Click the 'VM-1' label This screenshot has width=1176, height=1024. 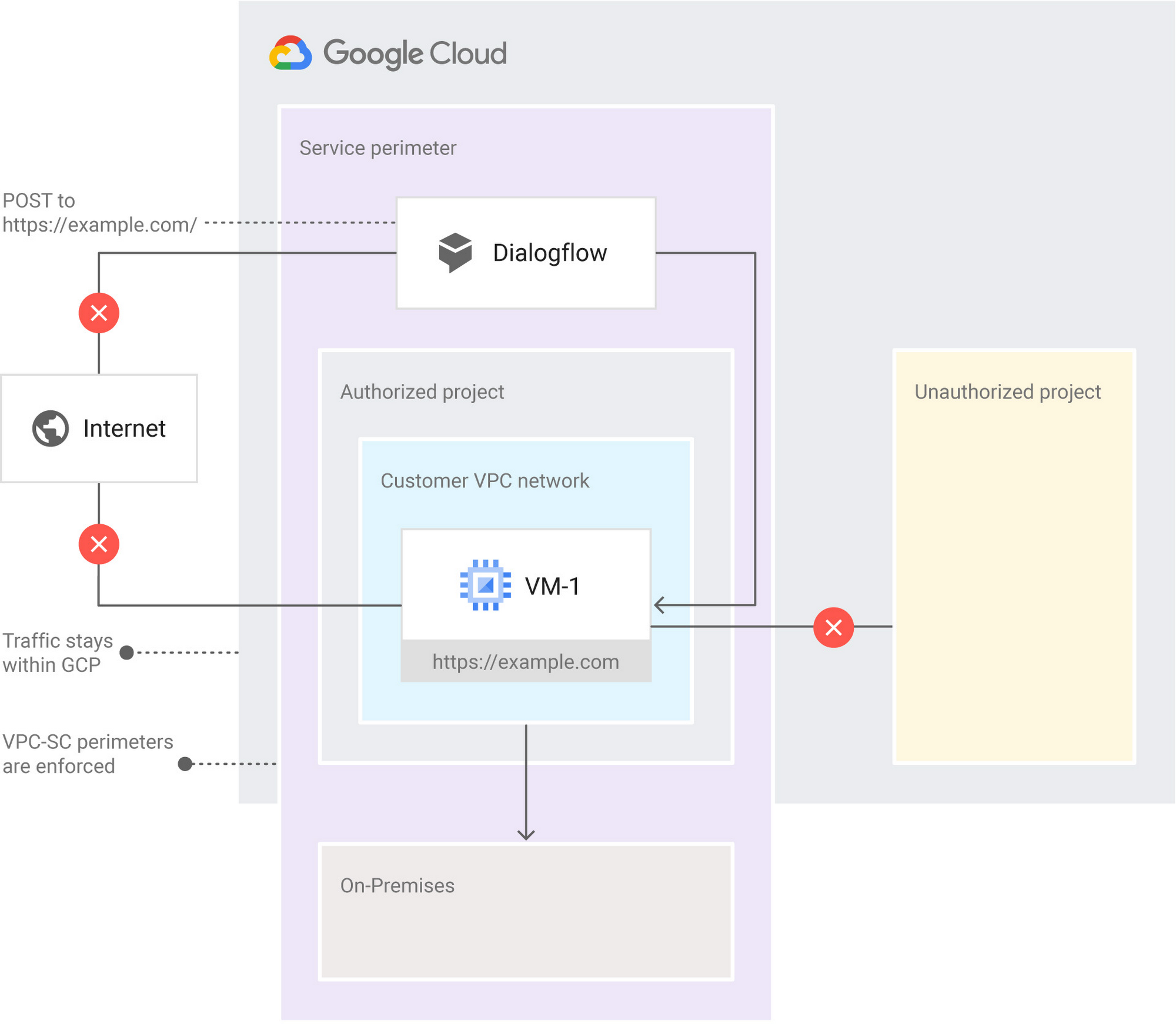tap(553, 586)
